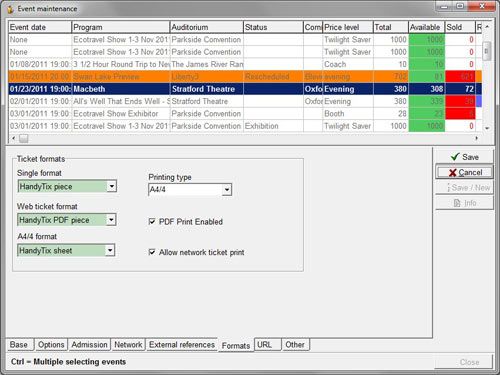Open the Web ticket format dropdown
This screenshot has height=375, width=500.
click(111, 220)
